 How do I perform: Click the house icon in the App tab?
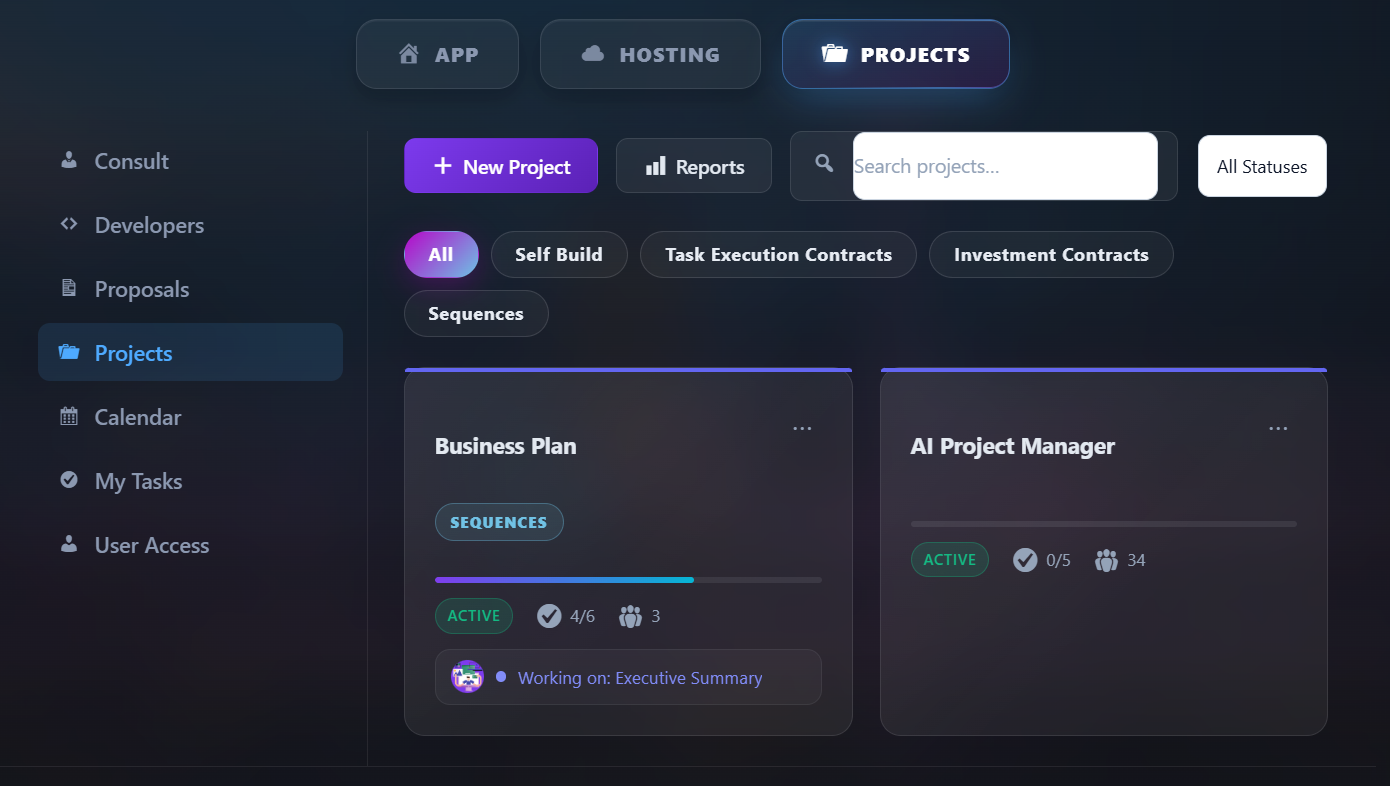pos(408,54)
